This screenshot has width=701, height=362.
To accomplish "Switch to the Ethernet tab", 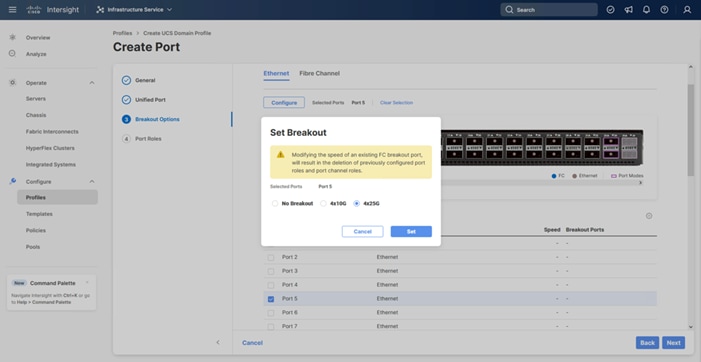I will 276,73.
